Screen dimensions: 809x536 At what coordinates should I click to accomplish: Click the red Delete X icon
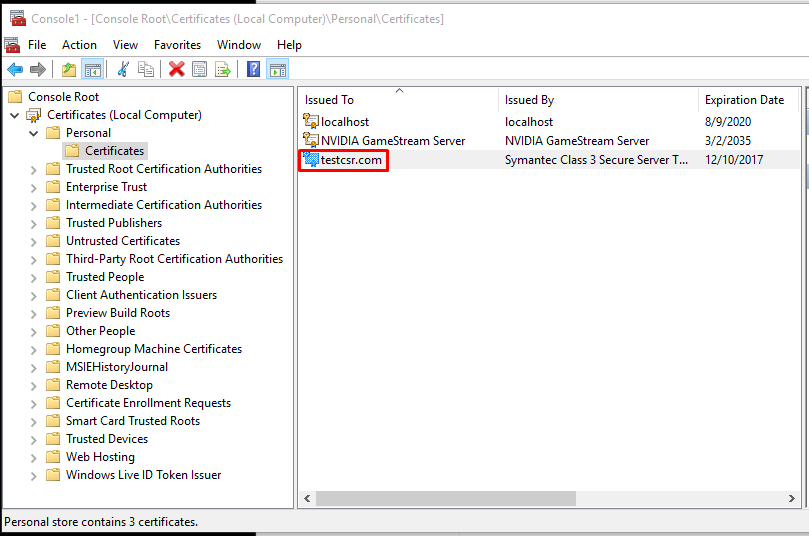[176, 69]
